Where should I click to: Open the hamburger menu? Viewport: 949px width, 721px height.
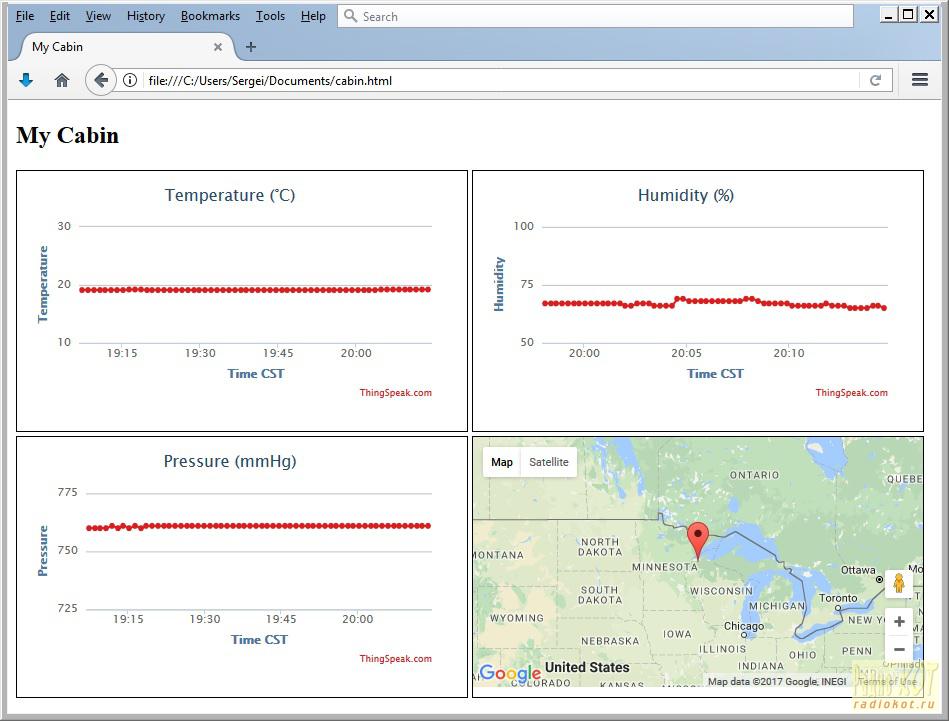[920, 80]
